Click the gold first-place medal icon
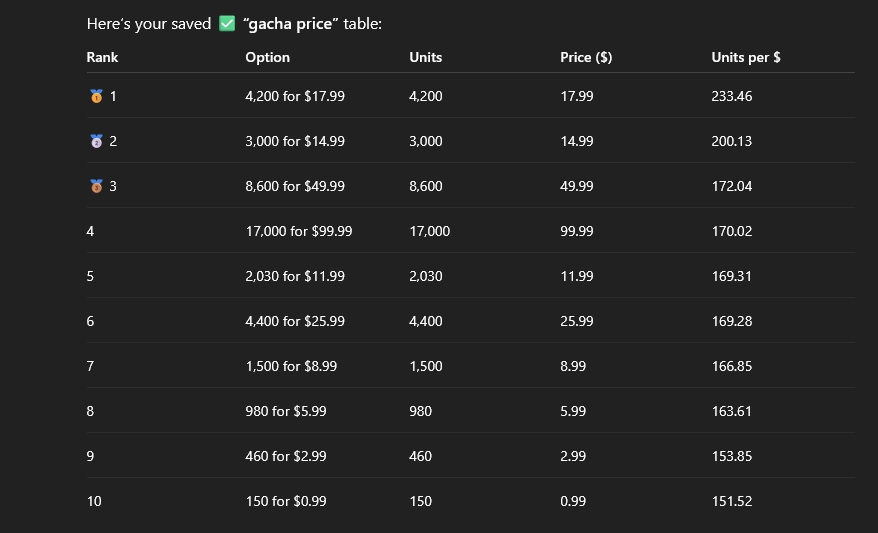 pyautogui.click(x=96, y=96)
